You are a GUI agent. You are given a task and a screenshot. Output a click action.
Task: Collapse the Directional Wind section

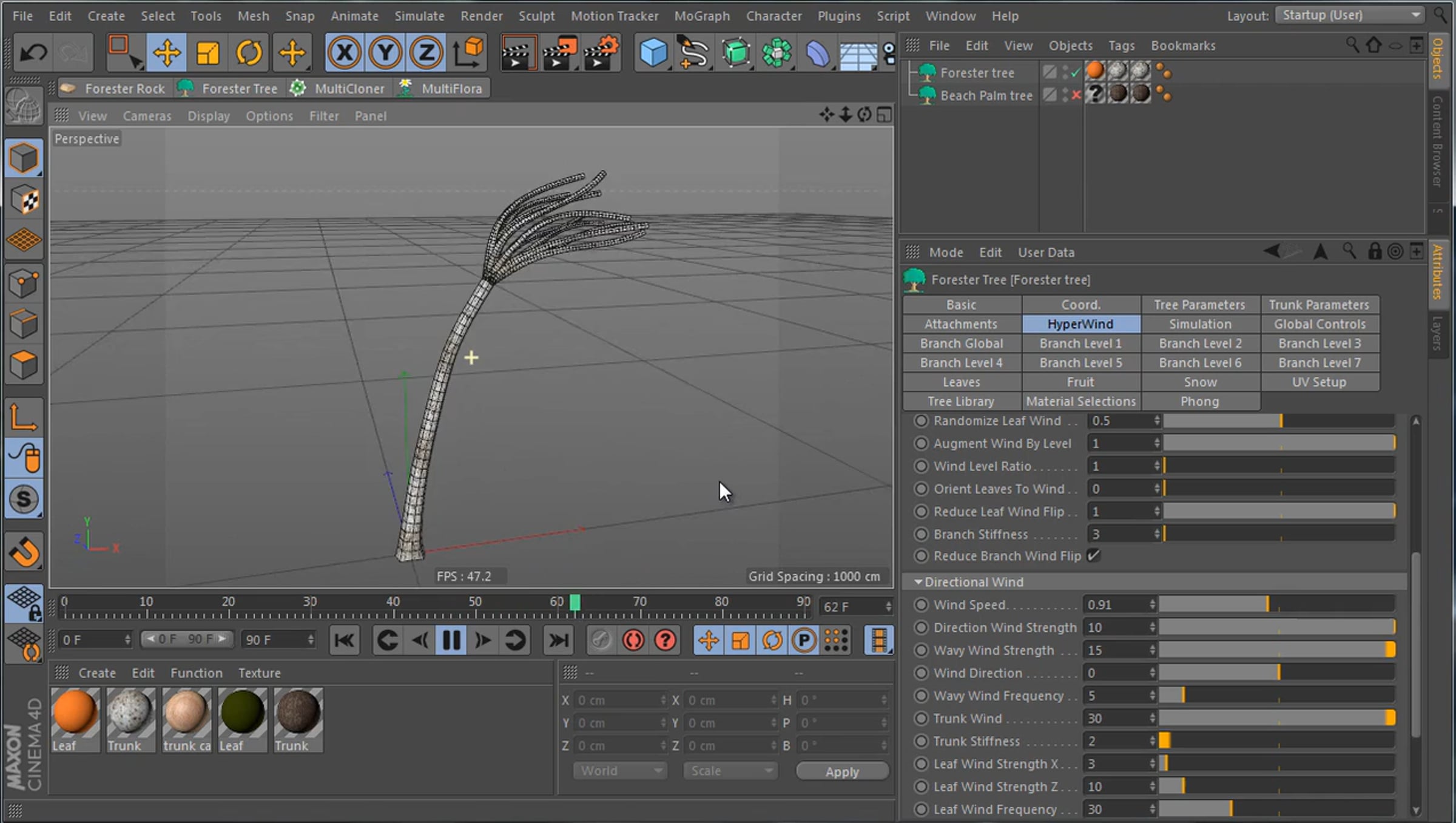[x=918, y=582]
